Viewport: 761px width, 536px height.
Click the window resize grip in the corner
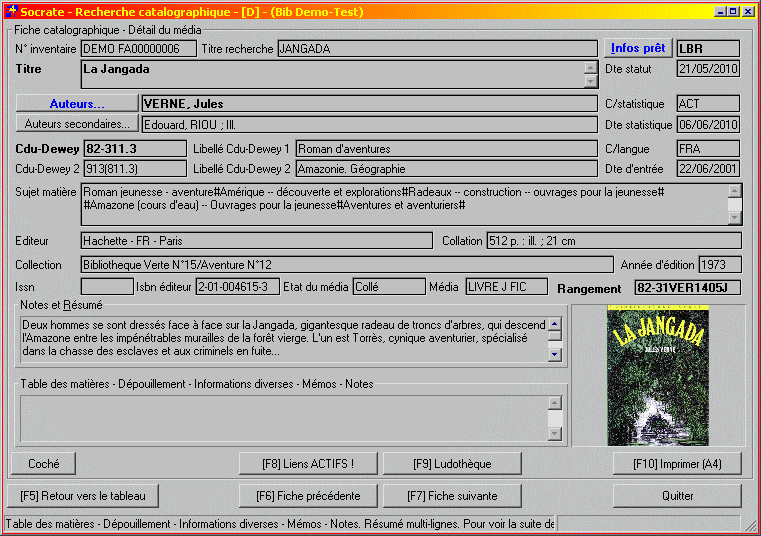(x=751, y=525)
